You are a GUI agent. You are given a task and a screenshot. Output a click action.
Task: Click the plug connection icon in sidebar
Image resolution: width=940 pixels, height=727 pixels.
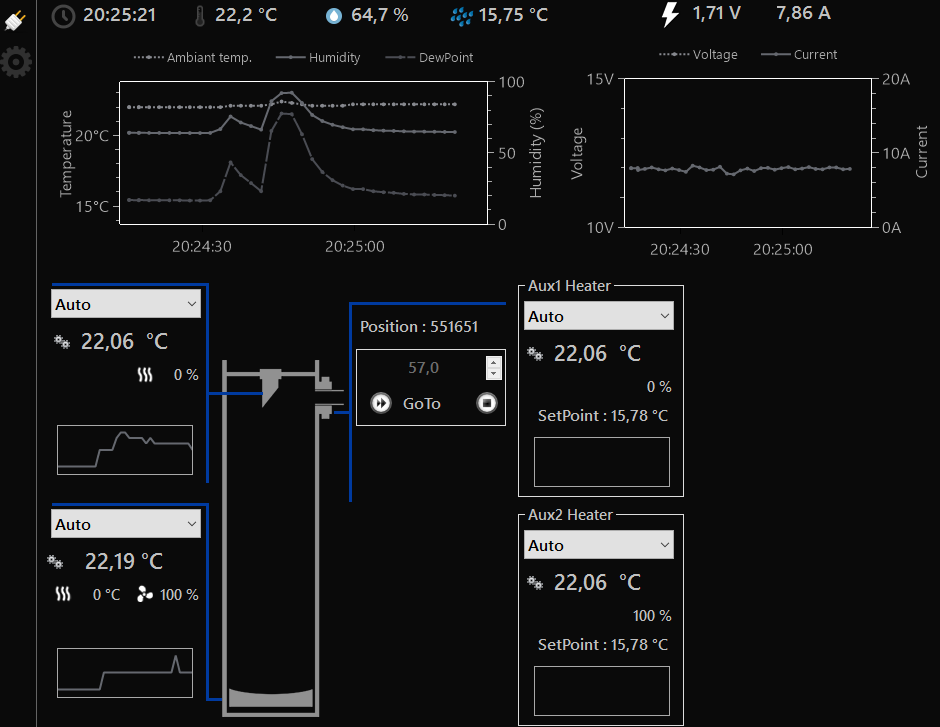pos(15,20)
